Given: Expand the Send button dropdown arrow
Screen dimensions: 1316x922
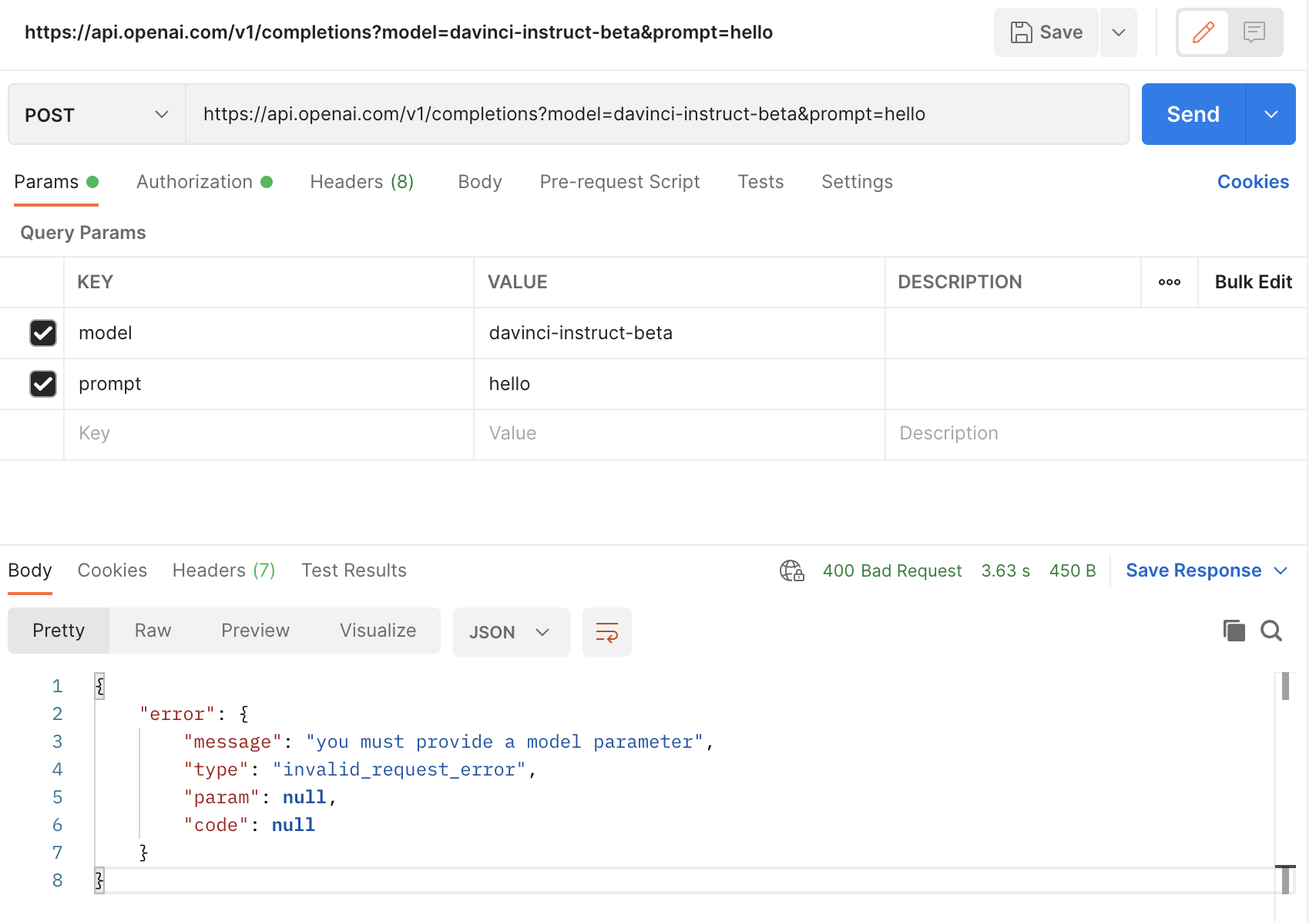Looking at the screenshot, I should [x=1271, y=114].
